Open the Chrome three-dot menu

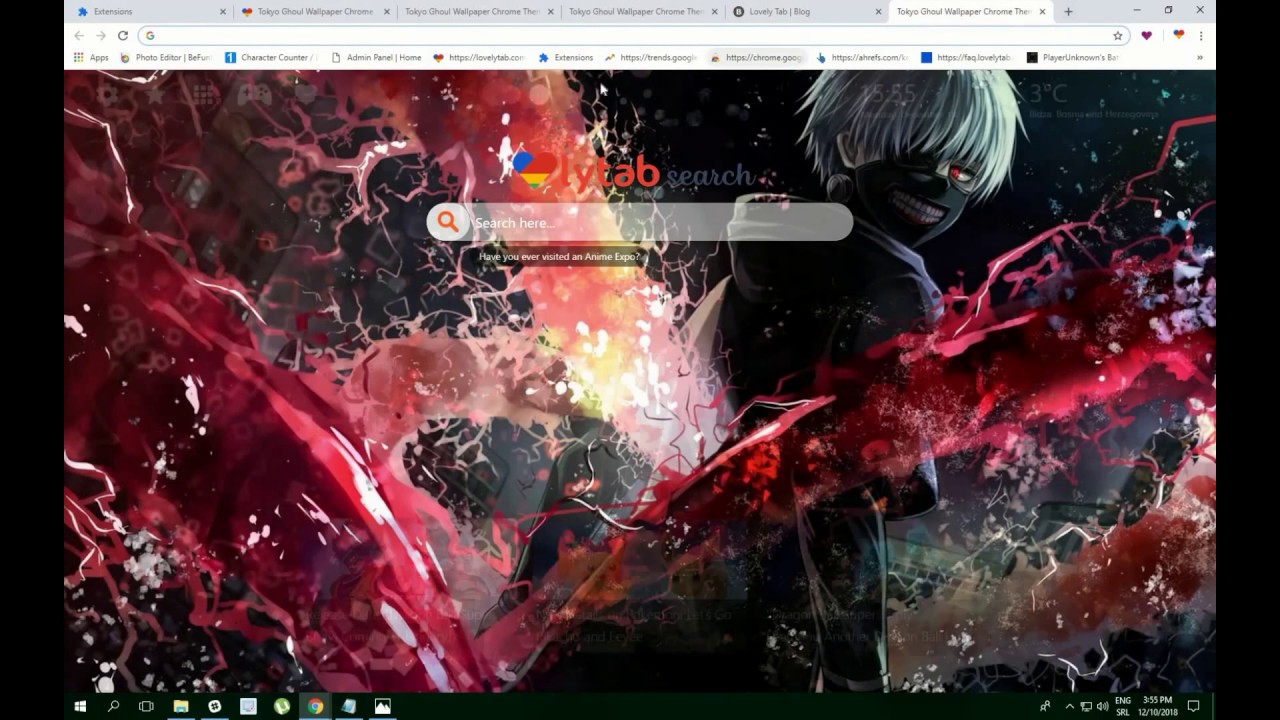pyautogui.click(x=1201, y=35)
